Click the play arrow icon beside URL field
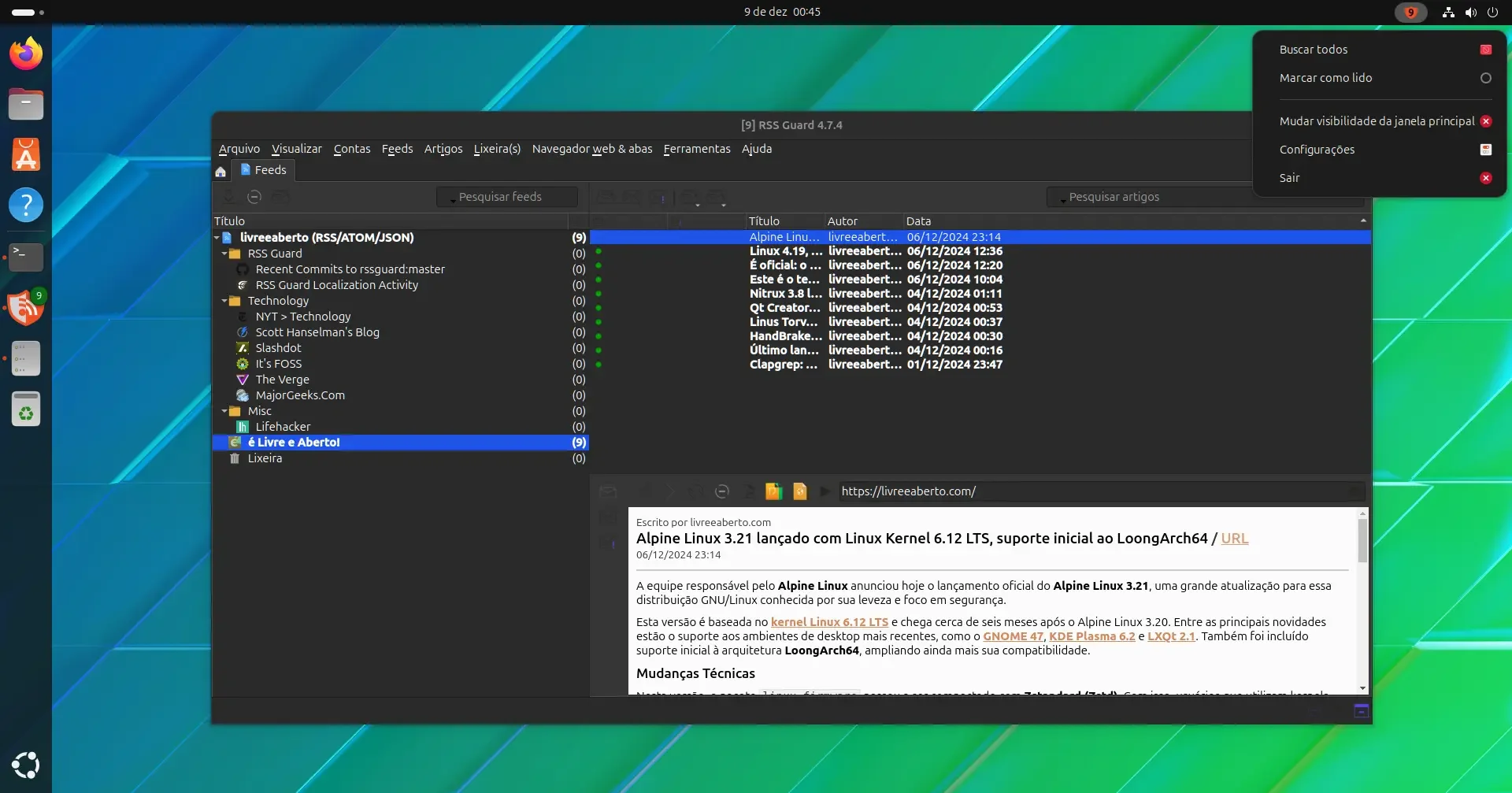 point(825,491)
